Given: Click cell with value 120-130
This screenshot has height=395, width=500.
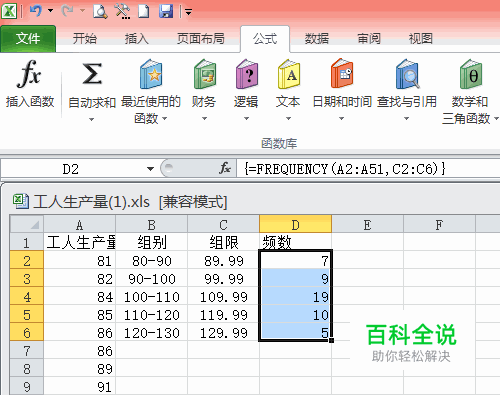Looking at the screenshot, I should (x=152, y=332).
